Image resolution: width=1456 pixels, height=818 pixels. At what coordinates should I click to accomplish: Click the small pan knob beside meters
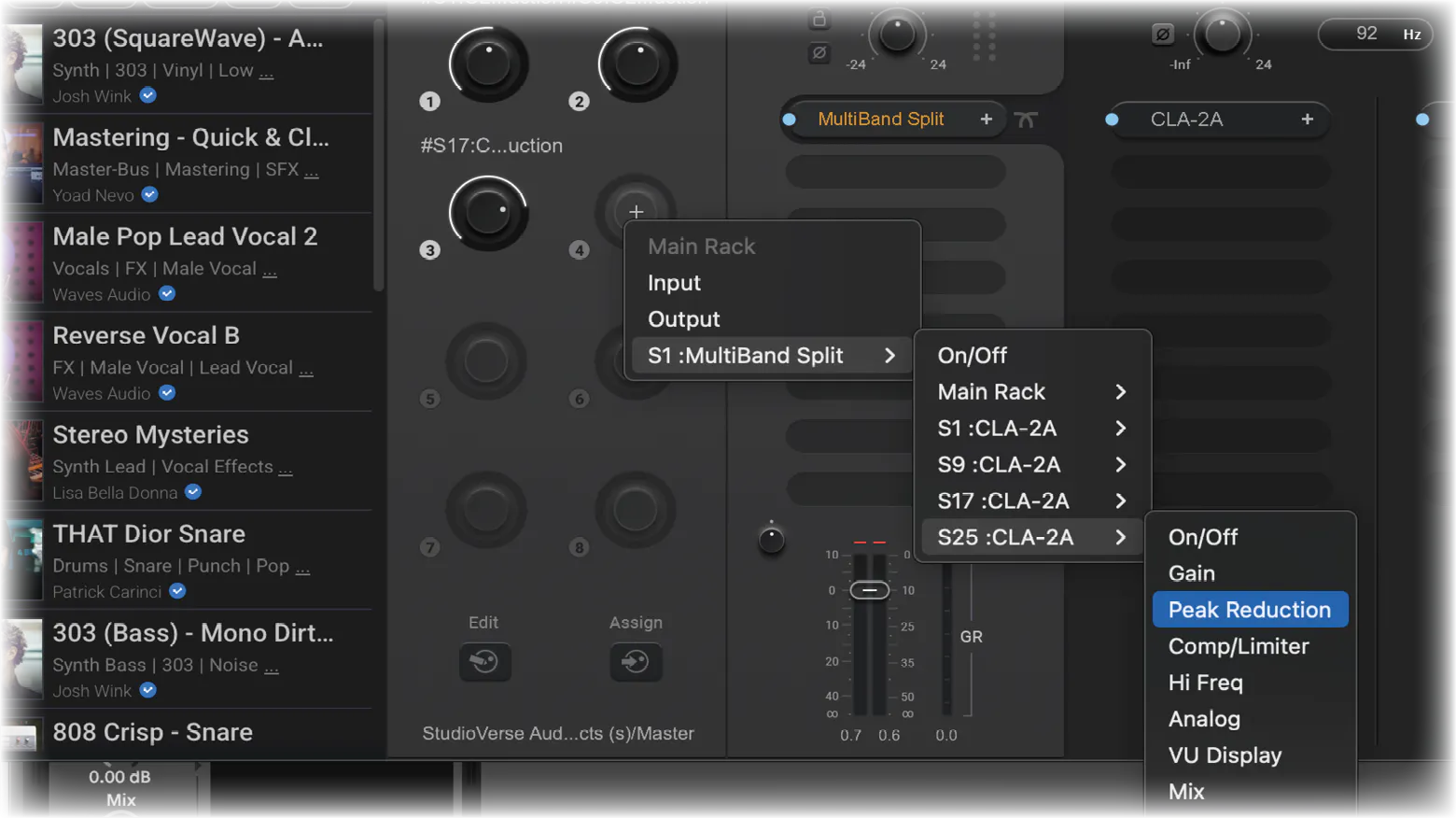point(771,539)
